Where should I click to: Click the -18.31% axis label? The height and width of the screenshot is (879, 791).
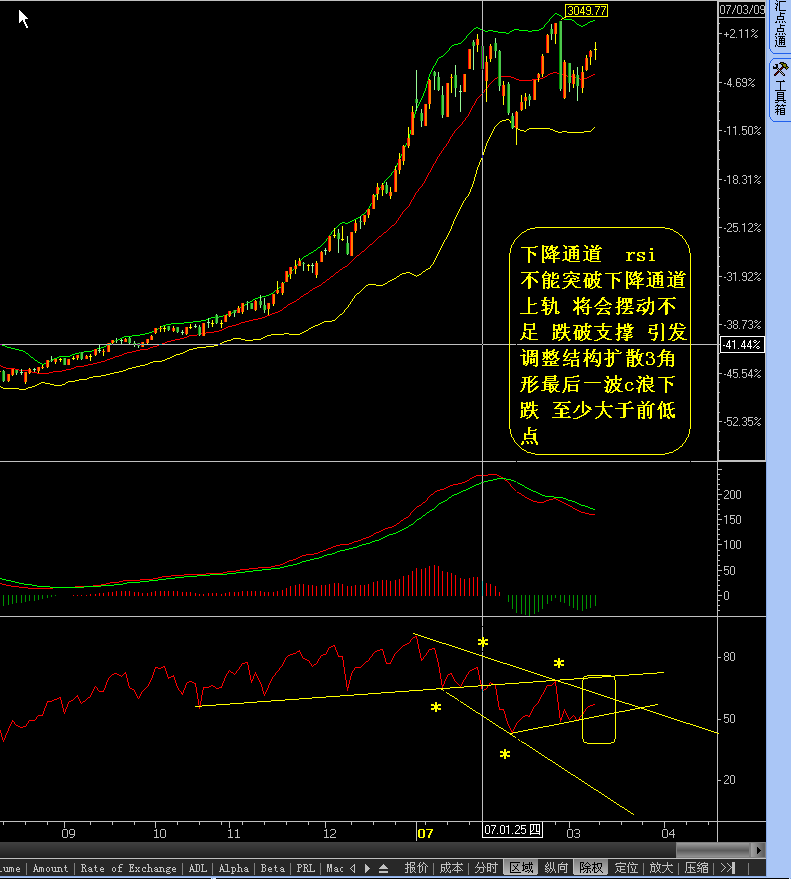point(742,180)
